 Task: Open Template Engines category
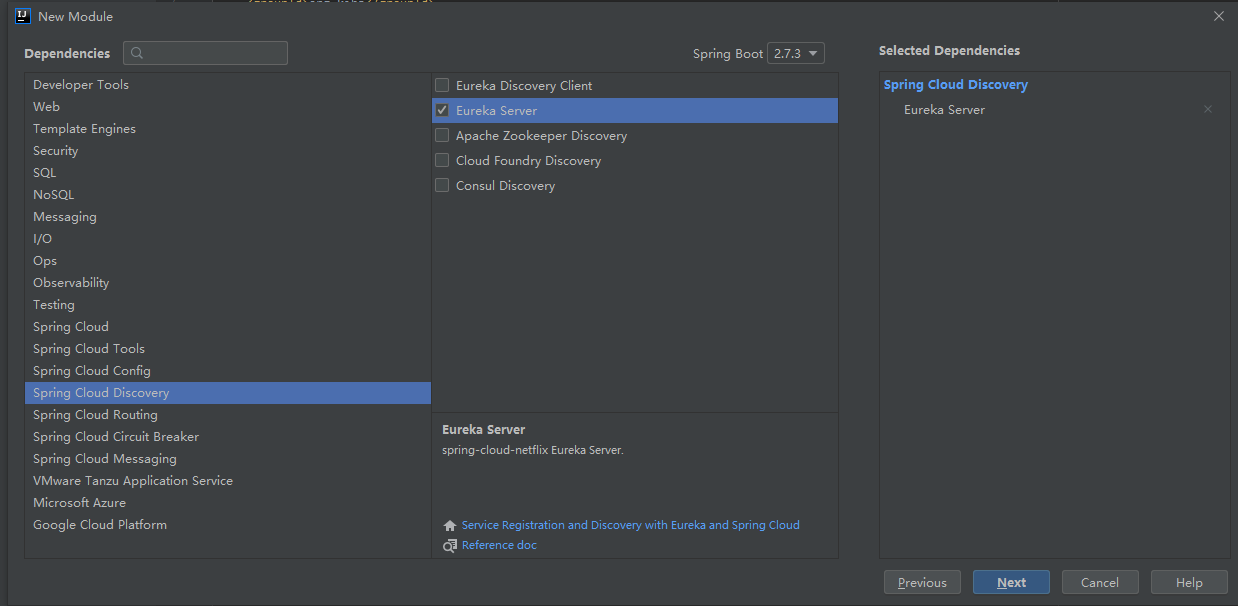[228, 129]
